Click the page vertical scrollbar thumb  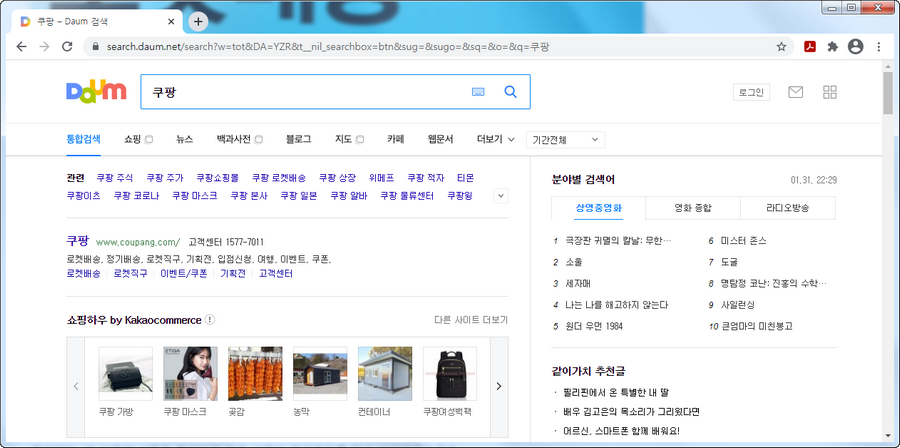click(x=888, y=93)
